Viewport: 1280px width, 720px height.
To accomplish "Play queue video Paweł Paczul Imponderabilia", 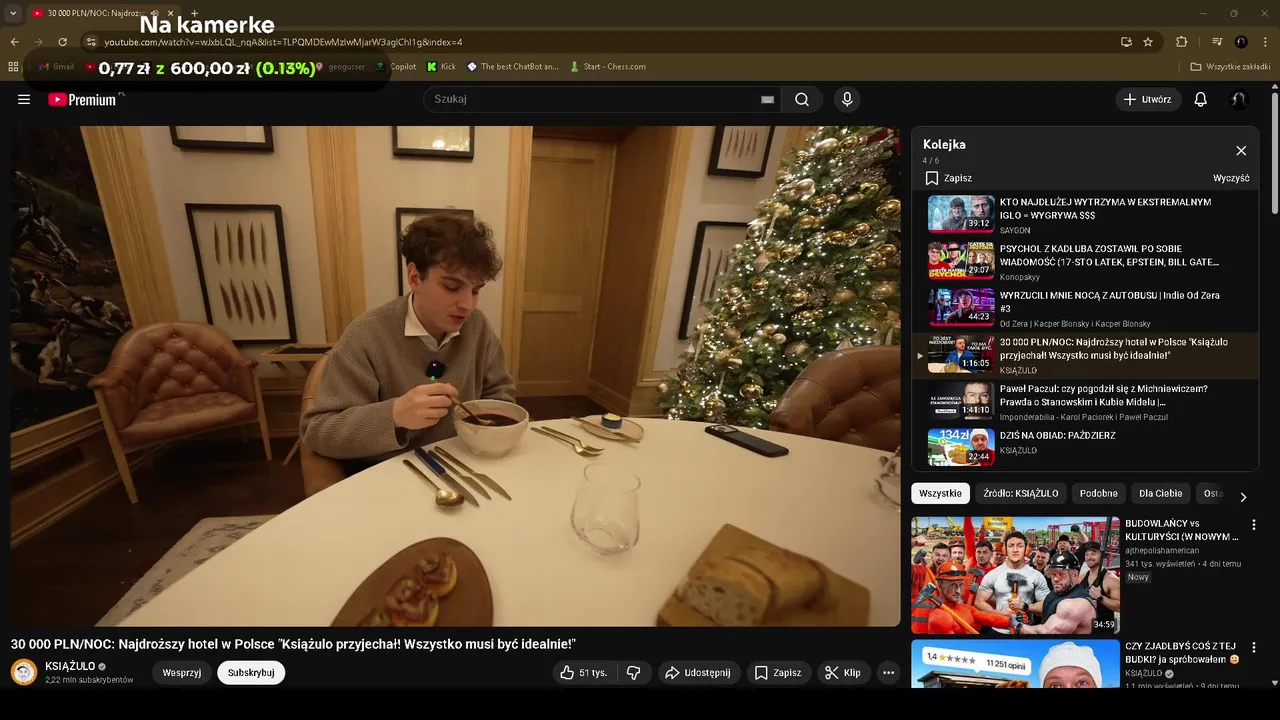I will (x=1085, y=401).
